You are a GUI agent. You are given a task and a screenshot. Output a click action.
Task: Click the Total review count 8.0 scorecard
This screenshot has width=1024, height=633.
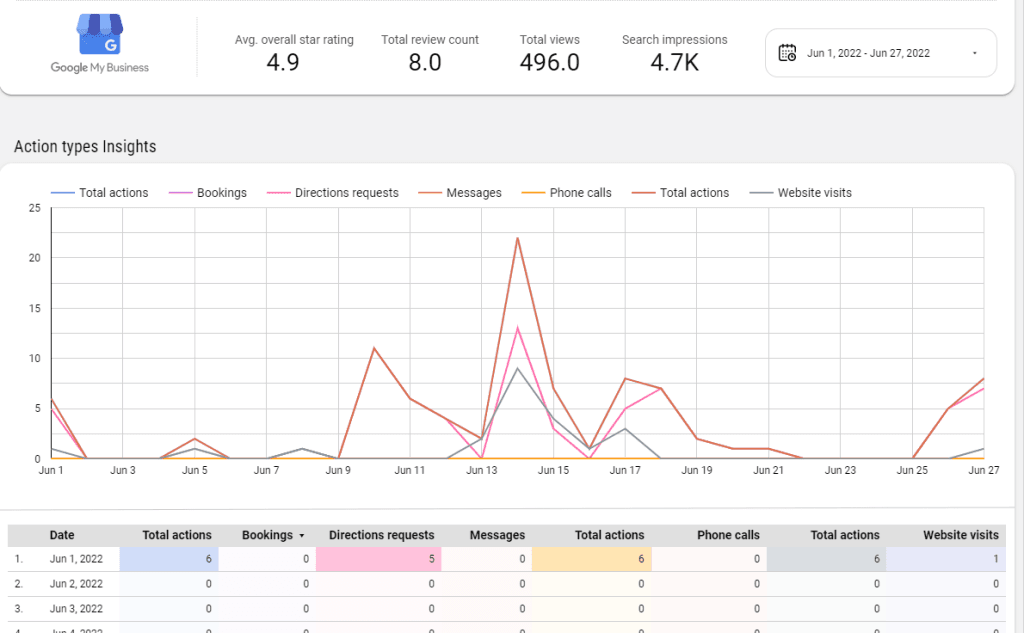[x=429, y=52]
